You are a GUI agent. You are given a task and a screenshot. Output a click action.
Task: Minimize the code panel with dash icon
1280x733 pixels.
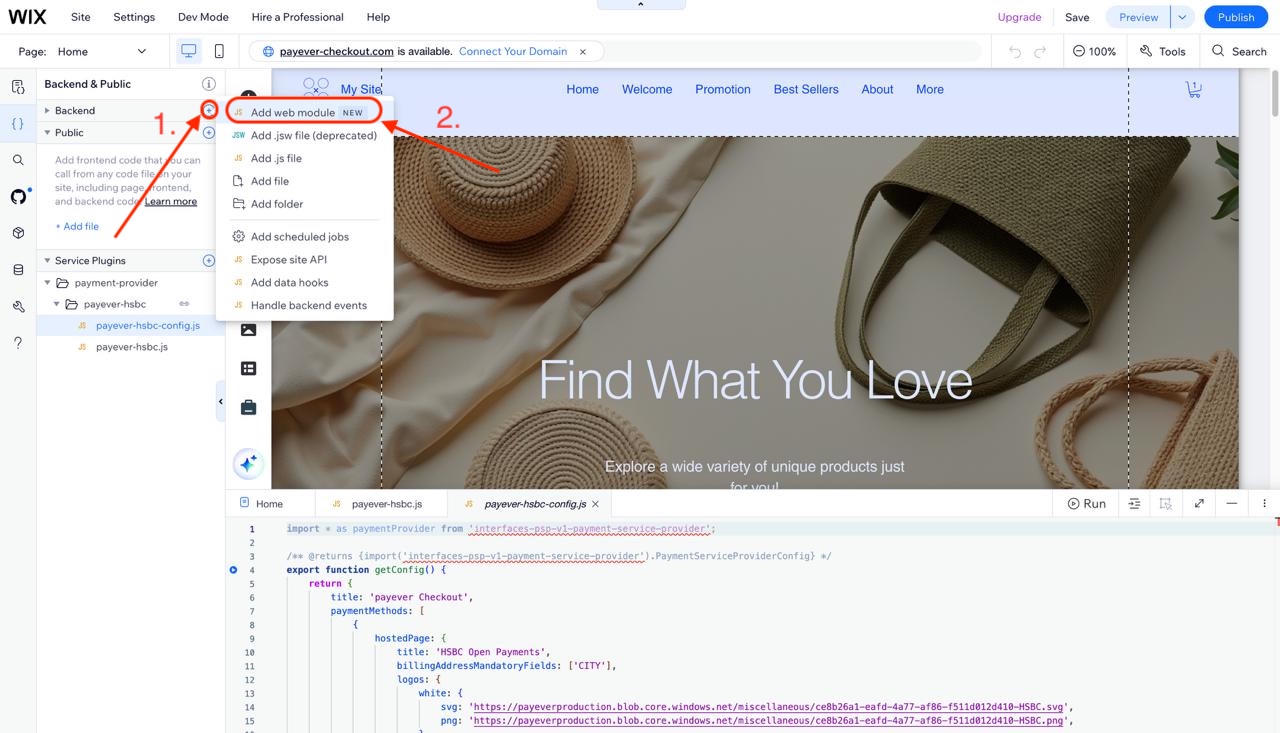1232,504
